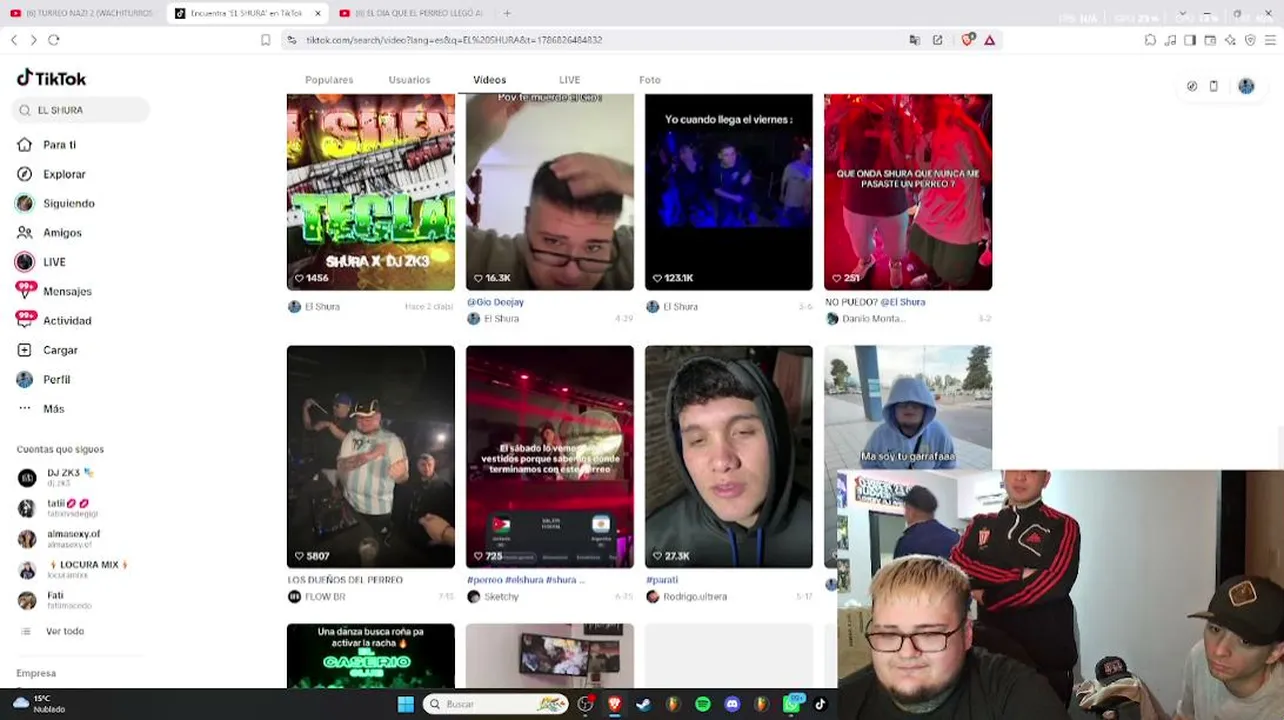Open the Perfil avatar icon
This screenshot has height=720, width=1284.
point(25,379)
